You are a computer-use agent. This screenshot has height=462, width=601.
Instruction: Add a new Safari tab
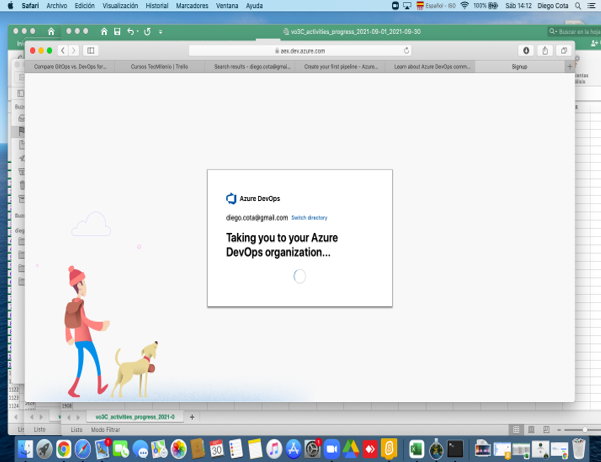pyautogui.click(x=570, y=67)
